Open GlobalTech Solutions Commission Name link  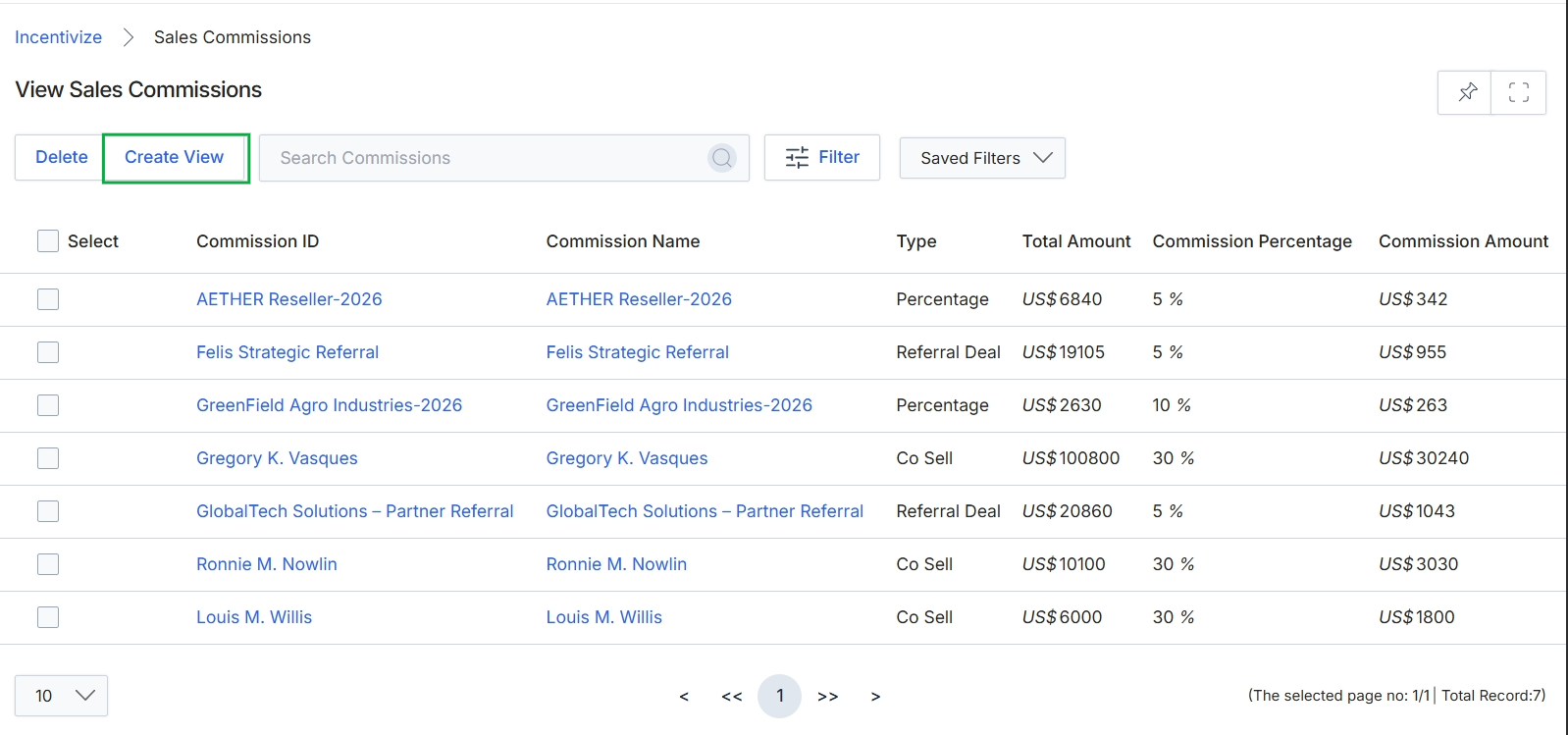click(x=705, y=511)
